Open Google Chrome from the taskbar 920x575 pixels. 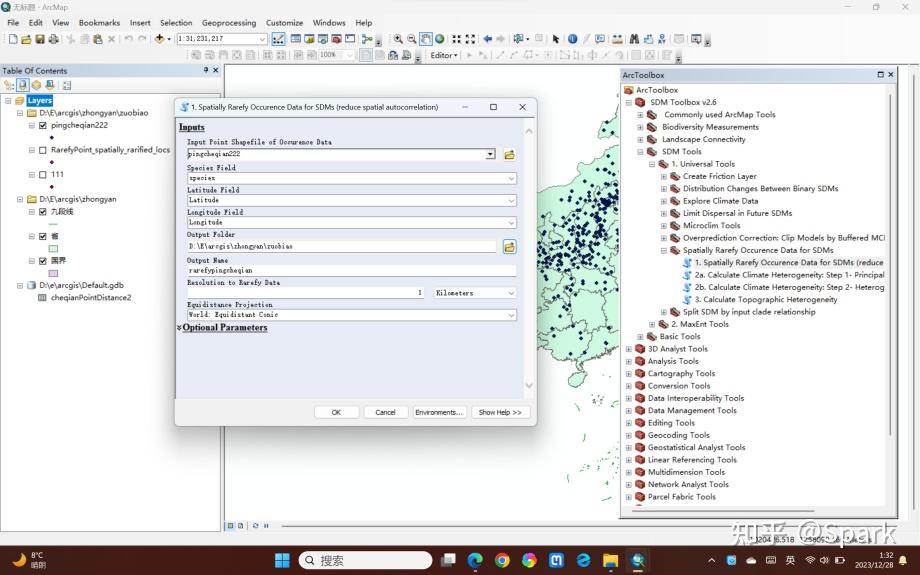(502, 560)
